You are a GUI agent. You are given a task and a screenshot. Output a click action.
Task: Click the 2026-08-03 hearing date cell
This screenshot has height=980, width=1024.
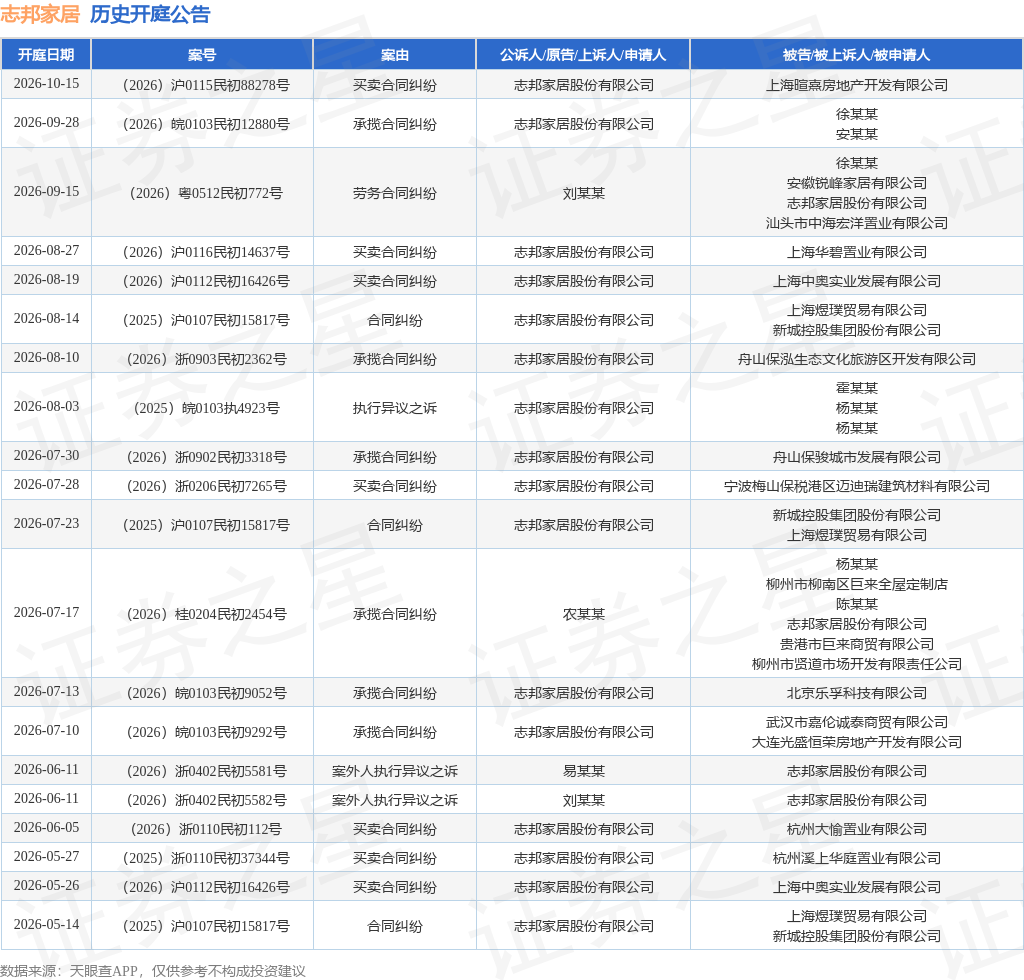coord(46,407)
